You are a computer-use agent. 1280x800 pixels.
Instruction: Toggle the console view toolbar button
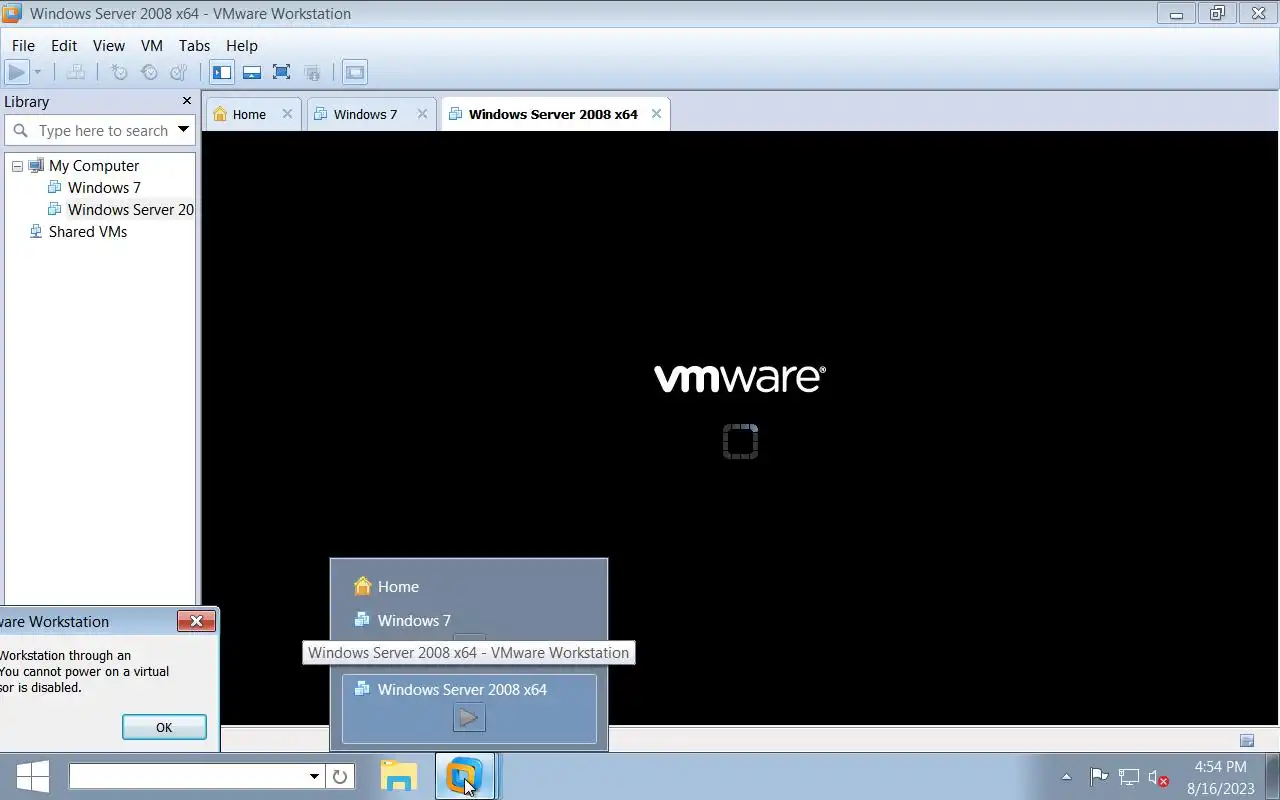(x=355, y=72)
